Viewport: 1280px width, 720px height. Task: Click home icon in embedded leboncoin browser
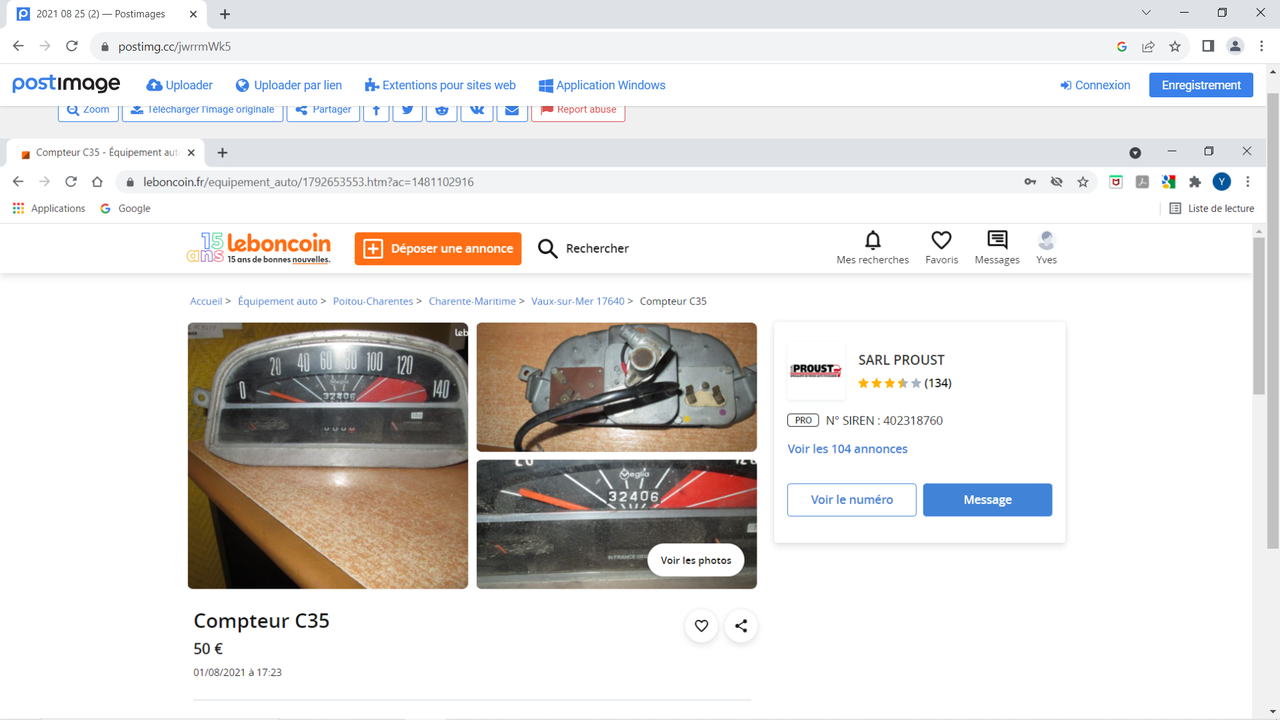tap(97, 182)
